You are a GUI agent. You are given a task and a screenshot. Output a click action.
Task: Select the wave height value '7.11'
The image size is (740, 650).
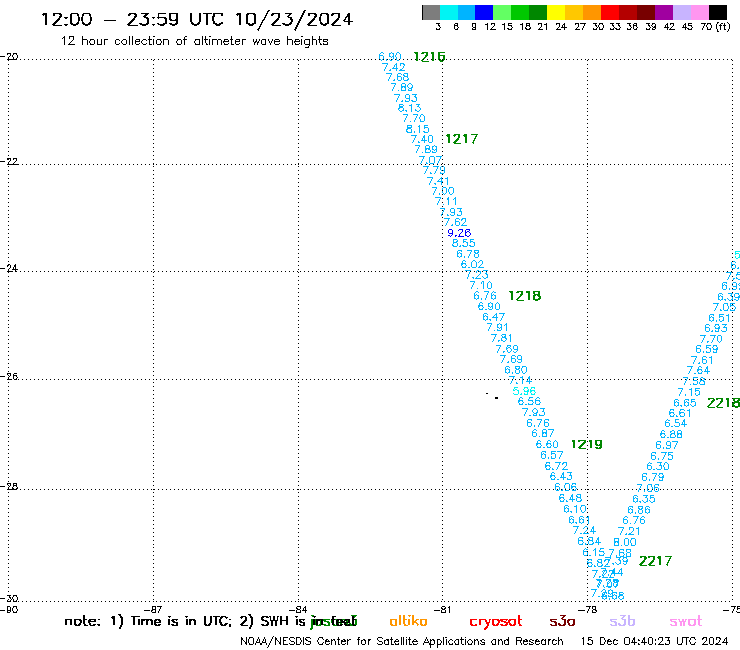[446, 202]
